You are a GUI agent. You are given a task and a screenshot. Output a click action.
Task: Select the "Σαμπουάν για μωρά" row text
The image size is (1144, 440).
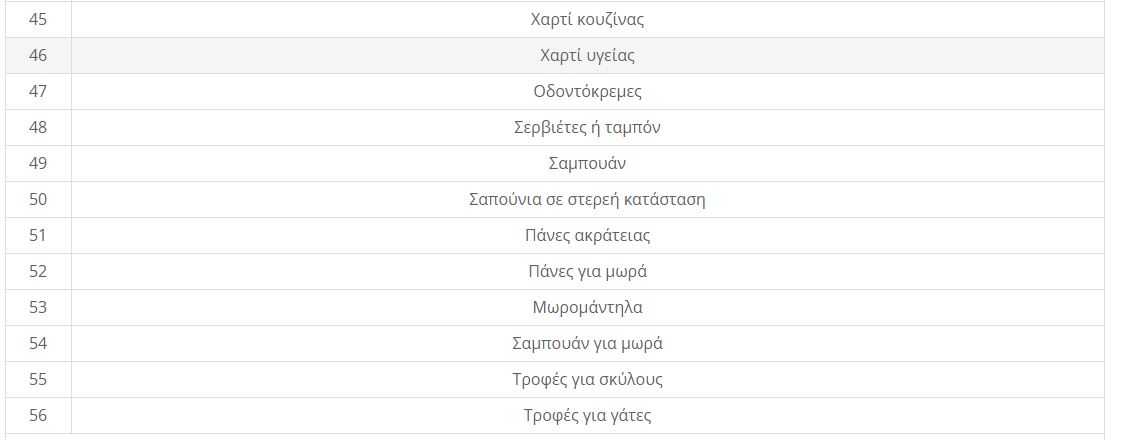pyautogui.click(x=587, y=344)
